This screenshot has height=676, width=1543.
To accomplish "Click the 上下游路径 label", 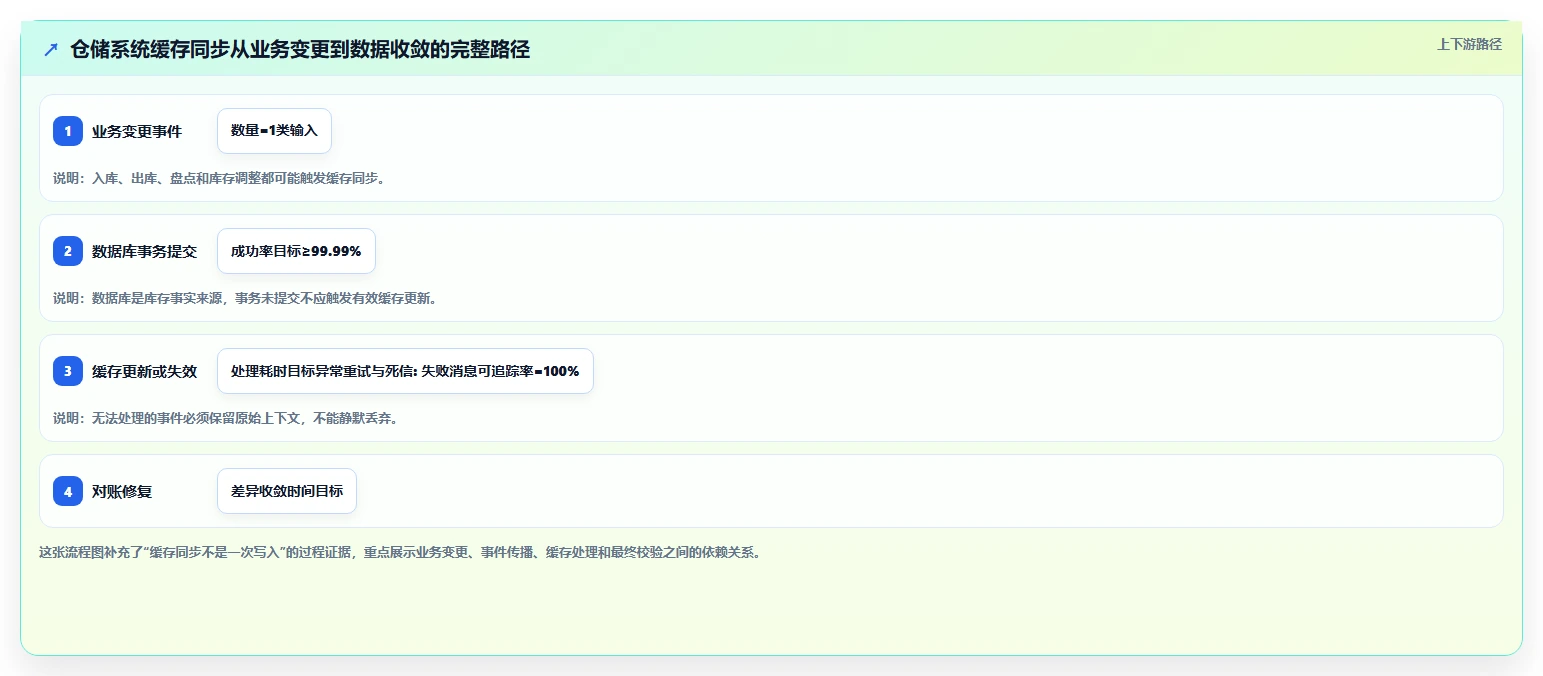I will click(x=1469, y=44).
